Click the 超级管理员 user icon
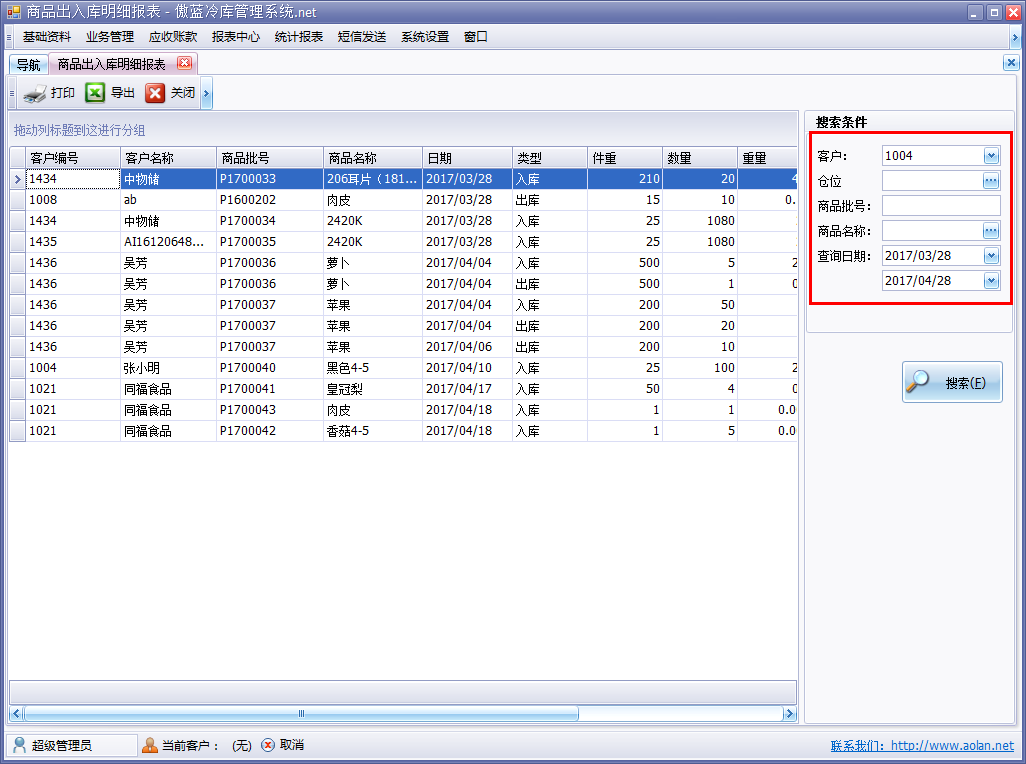 [x=20, y=745]
